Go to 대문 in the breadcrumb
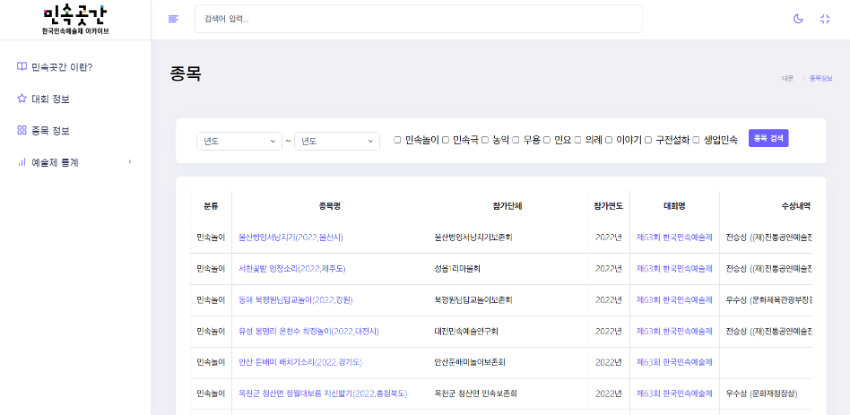850x415 pixels. tap(788, 78)
